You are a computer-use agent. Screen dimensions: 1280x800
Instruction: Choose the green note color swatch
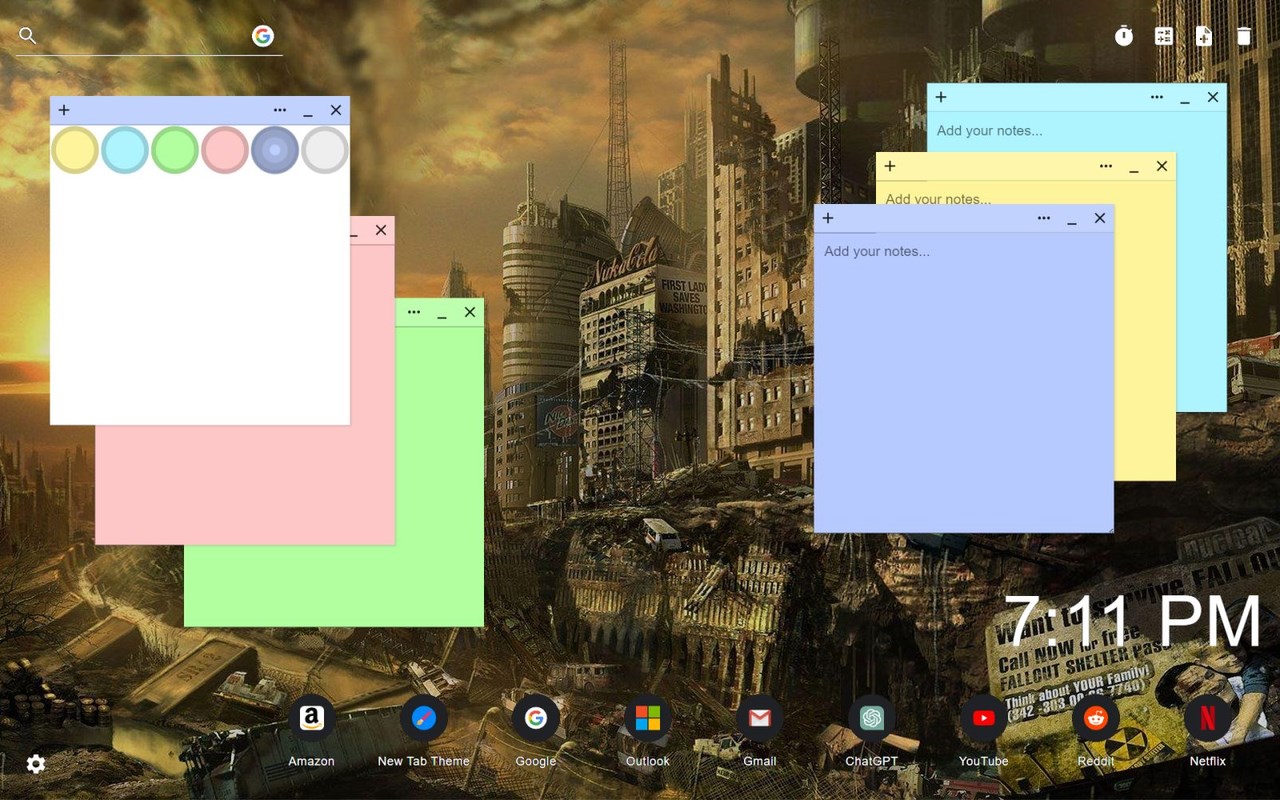175,150
